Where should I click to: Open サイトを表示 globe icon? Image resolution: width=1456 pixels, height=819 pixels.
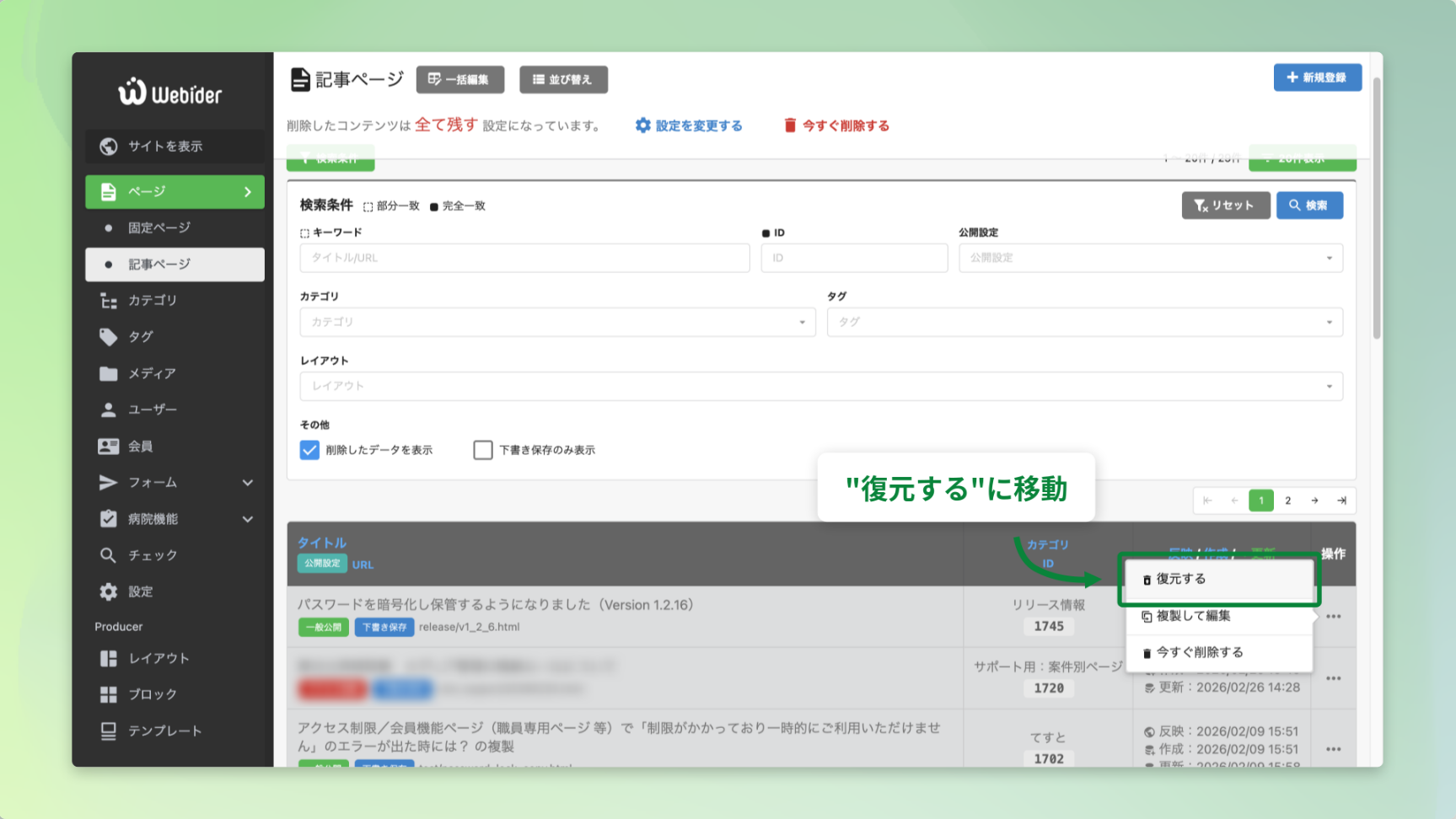[x=108, y=146]
